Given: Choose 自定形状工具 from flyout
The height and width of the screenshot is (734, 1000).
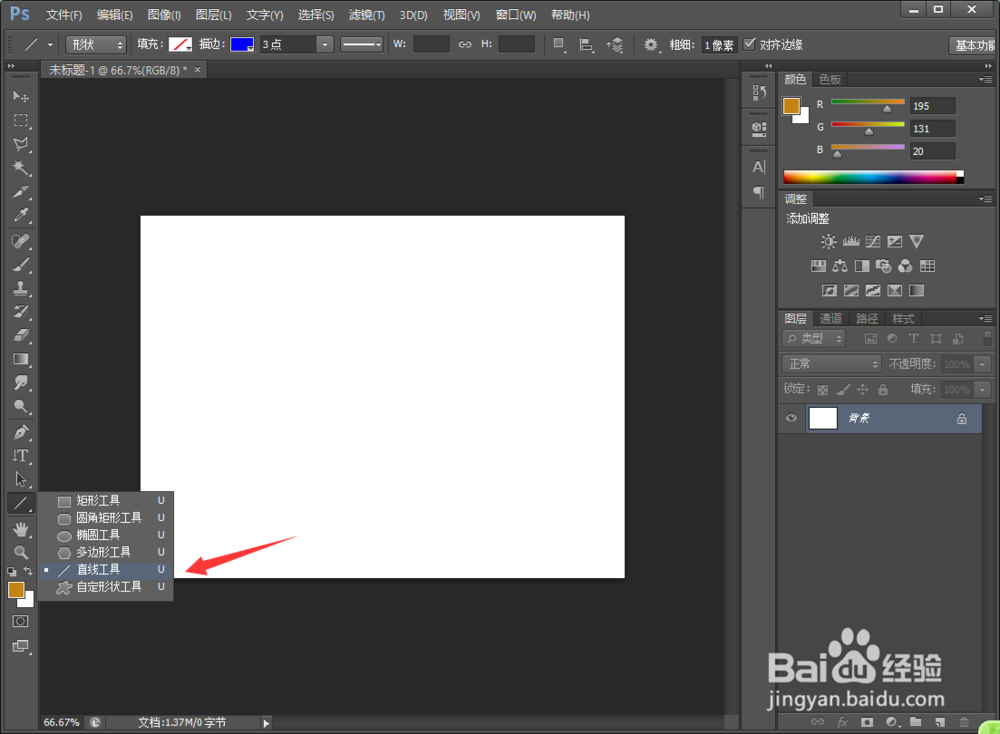Looking at the screenshot, I should (107, 587).
